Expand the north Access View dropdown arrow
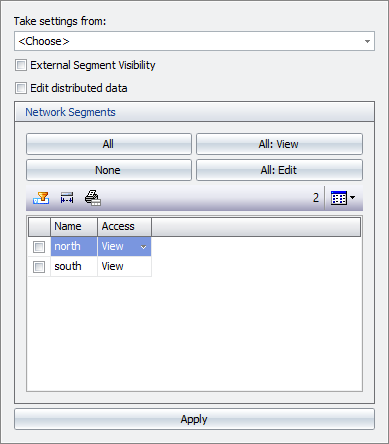This screenshot has width=389, height=444. pyautogui.click(x=144, y=247)
